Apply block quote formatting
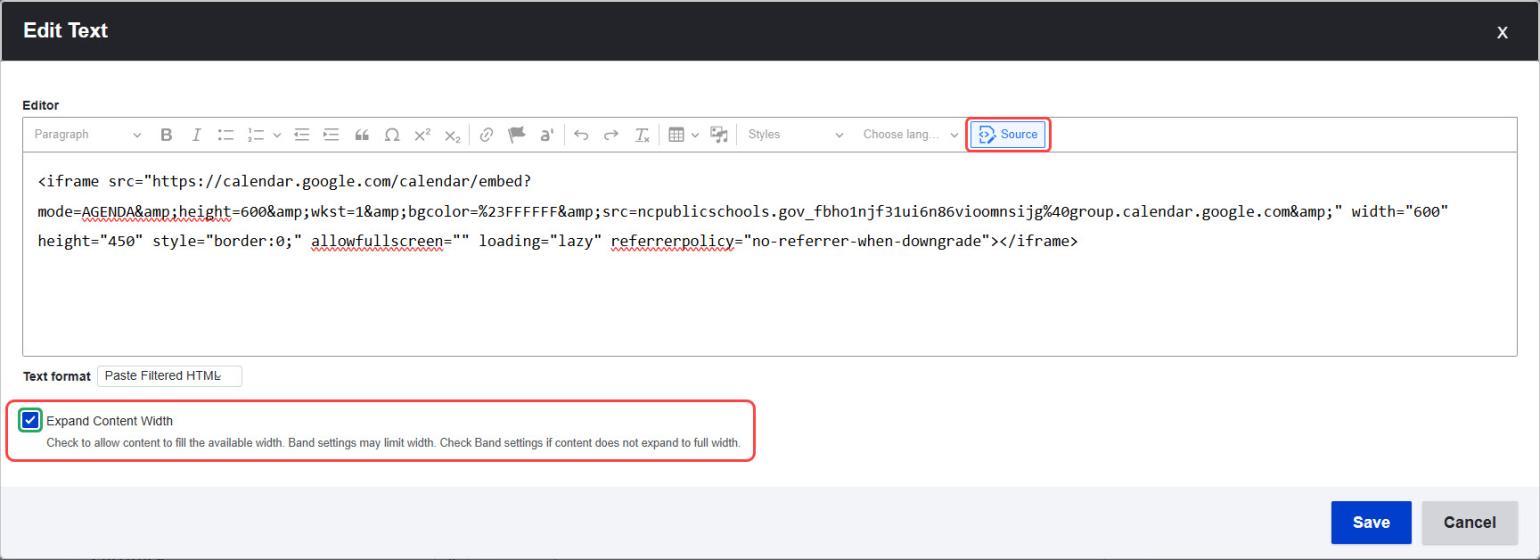The width and height of the screenshot is (1540, 560). click(x=362, y=135)
